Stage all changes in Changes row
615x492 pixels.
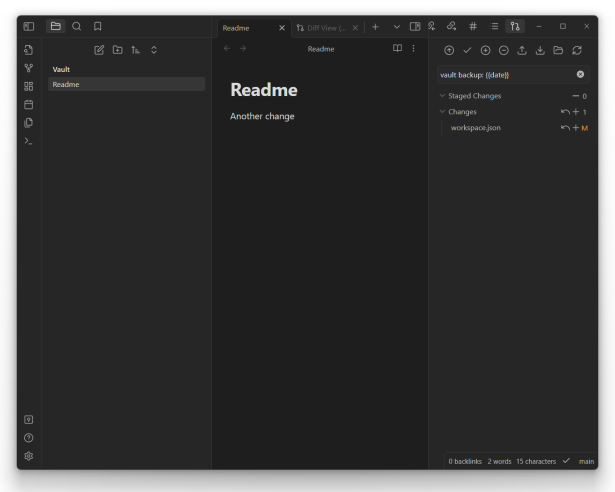tap(576, 112)
